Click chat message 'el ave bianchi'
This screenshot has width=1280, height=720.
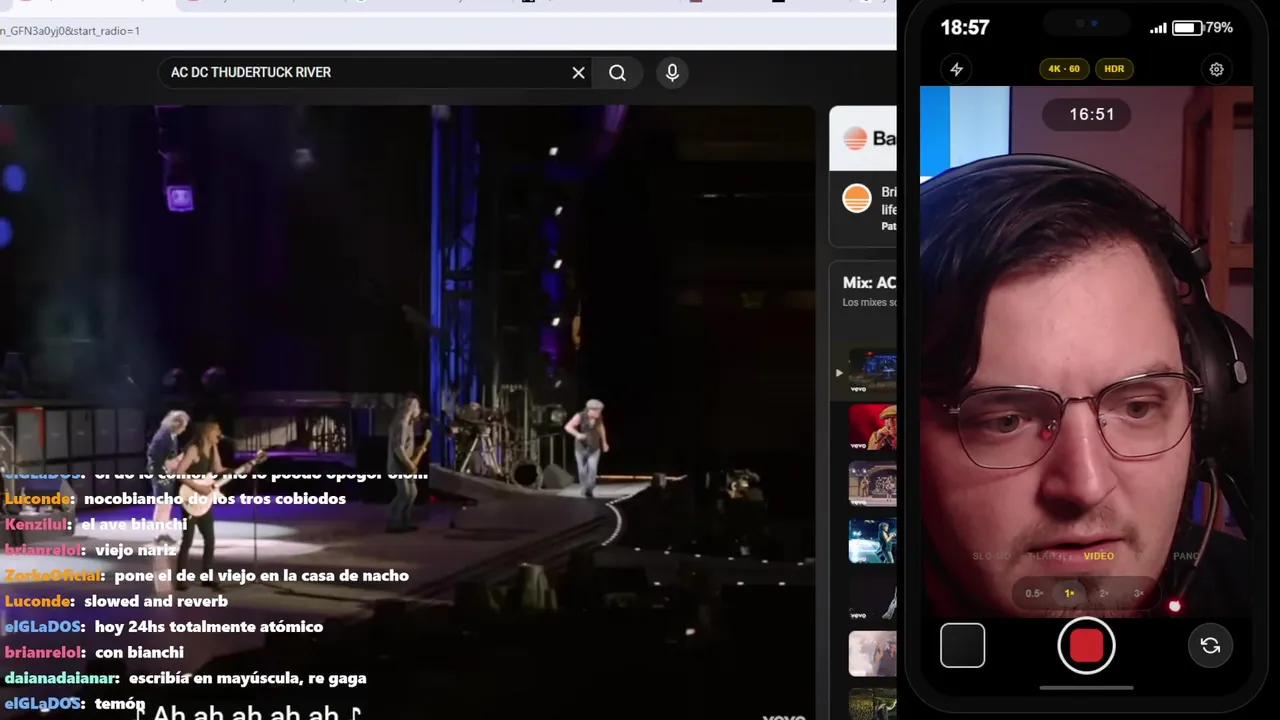pyautogui.click(x=134, y=524)
